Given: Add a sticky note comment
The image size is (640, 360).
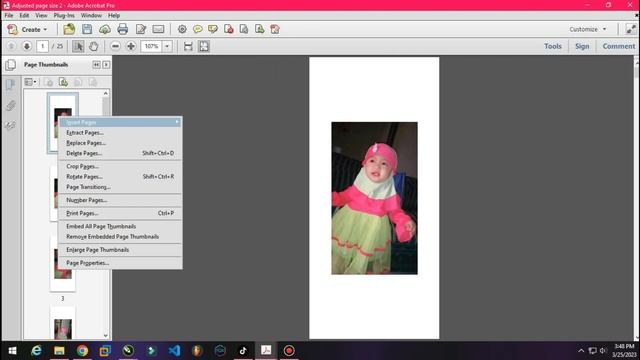Looking at the screenshot, I should [x=198, y=29].
